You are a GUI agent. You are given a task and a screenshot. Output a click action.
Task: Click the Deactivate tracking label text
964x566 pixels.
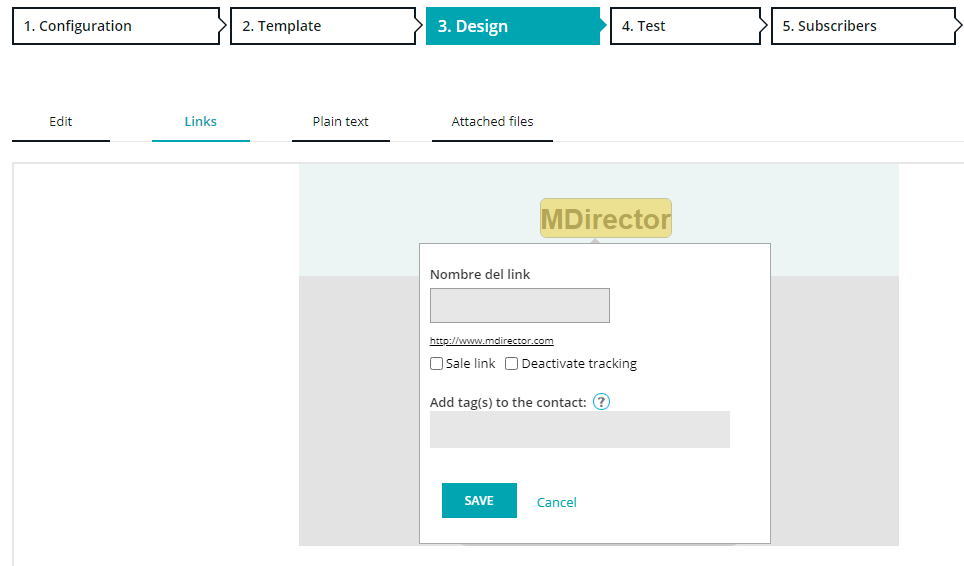(579, 364)
